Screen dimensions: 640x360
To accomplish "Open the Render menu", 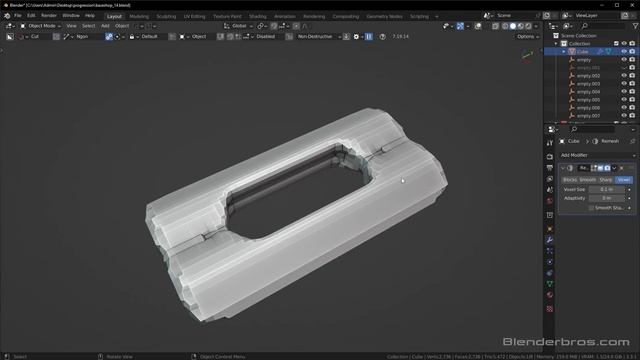I will click(x=49, y=16).
